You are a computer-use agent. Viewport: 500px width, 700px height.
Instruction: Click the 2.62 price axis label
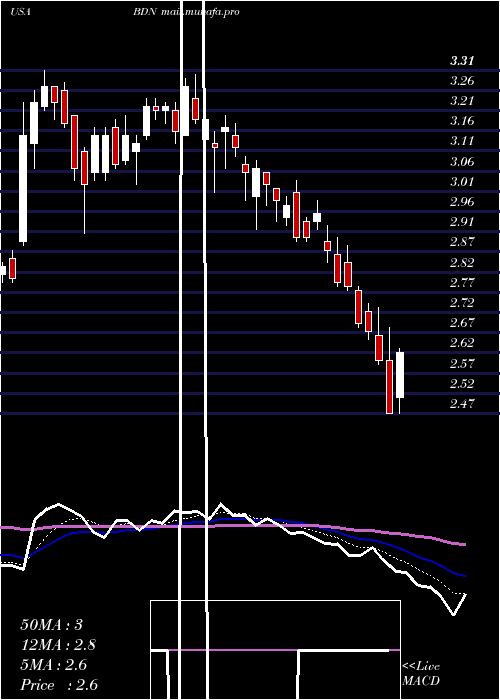coord(462,343)
